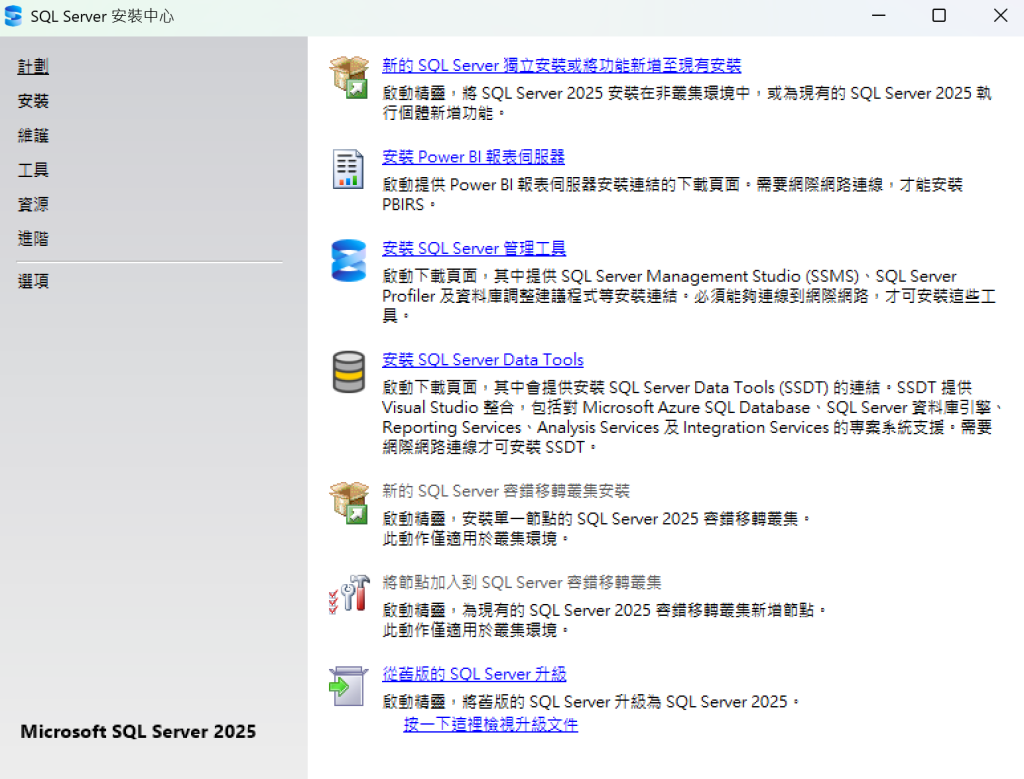The height and width of the screenshot is (779, 1024).
Task: Click the failover cluster installation box icon
Action: coord(349,503)
